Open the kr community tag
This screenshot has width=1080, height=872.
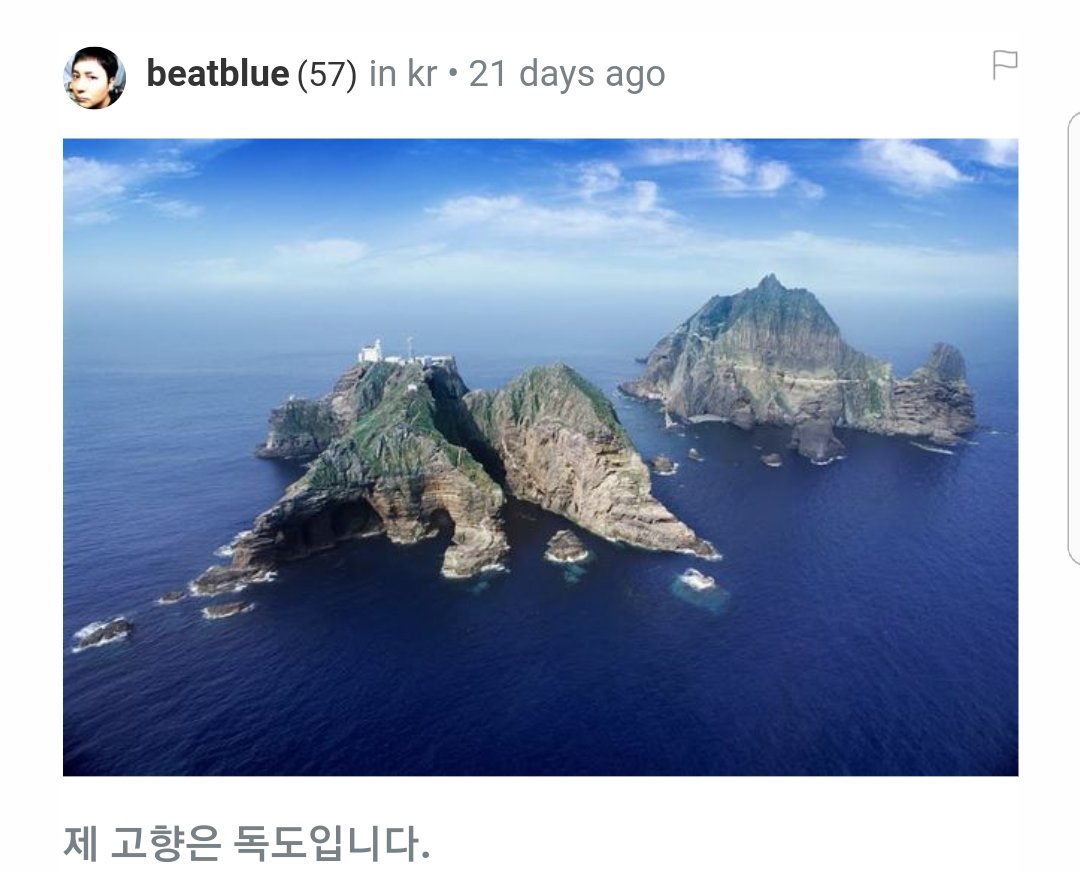coord(422,74)
